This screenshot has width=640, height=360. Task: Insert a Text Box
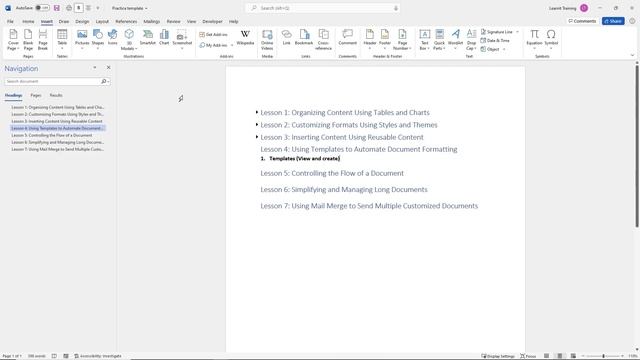point(424,40)
